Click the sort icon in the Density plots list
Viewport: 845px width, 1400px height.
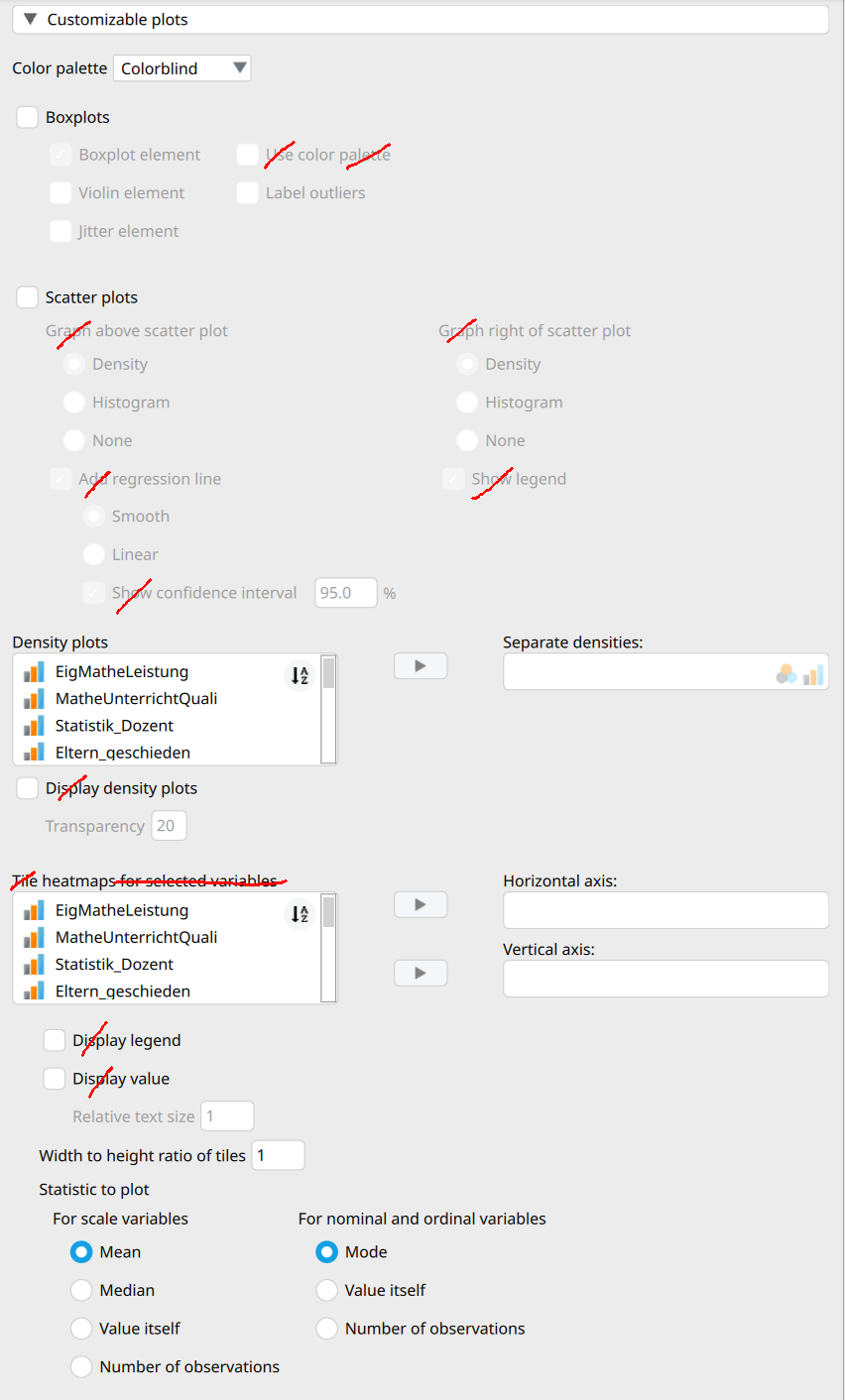click(x=299, y=675)
